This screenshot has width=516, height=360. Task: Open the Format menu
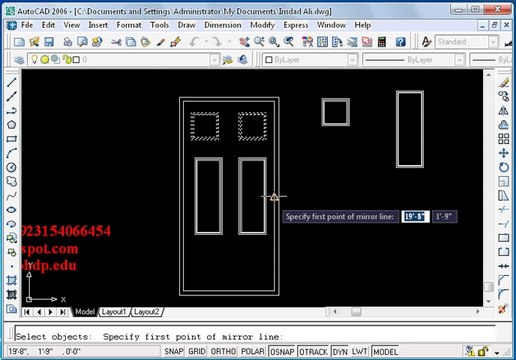129,25
